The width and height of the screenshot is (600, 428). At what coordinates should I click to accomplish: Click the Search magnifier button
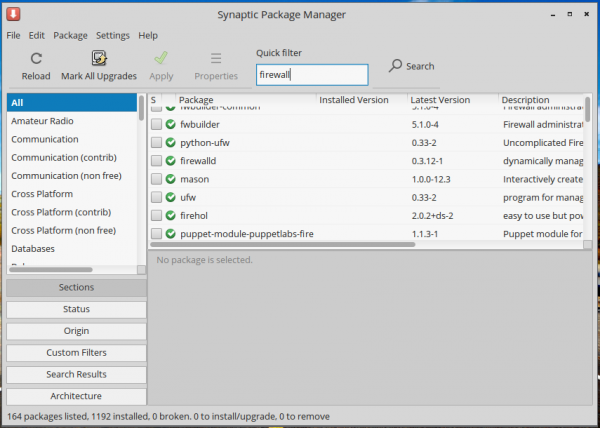pyautogui.click(x=411, y=66)
